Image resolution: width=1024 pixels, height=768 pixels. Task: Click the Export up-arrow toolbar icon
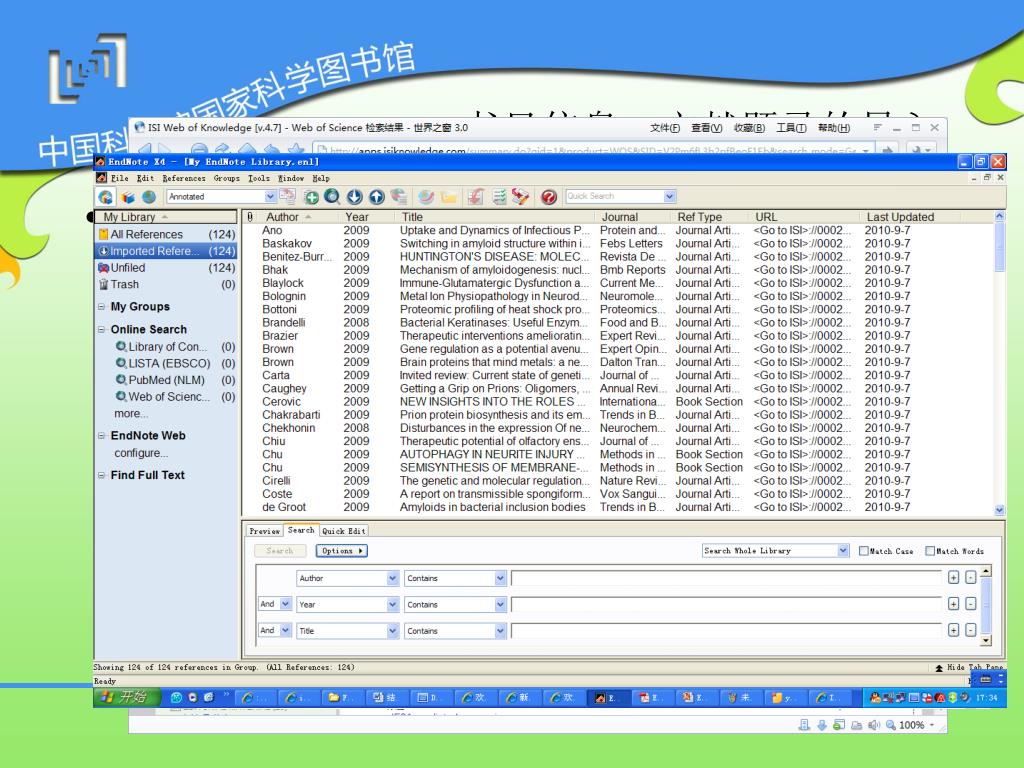[377, 197]
